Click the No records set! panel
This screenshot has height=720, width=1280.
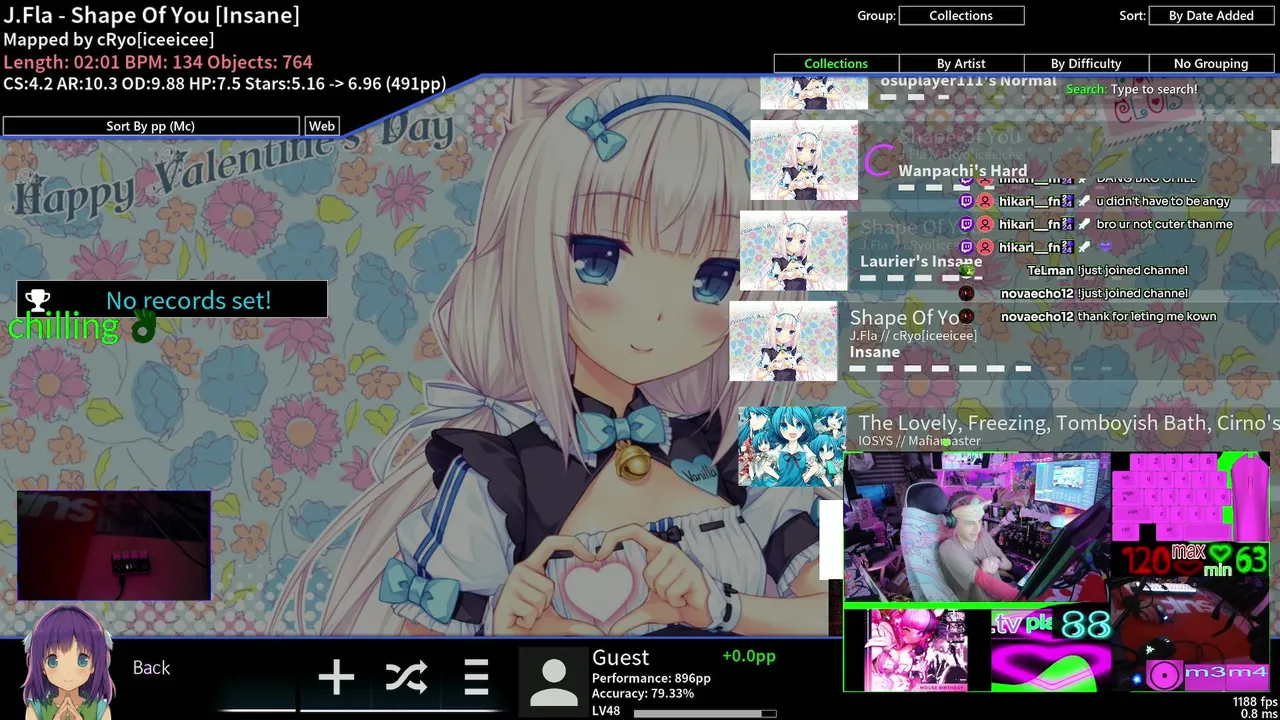tap(172, 300)
